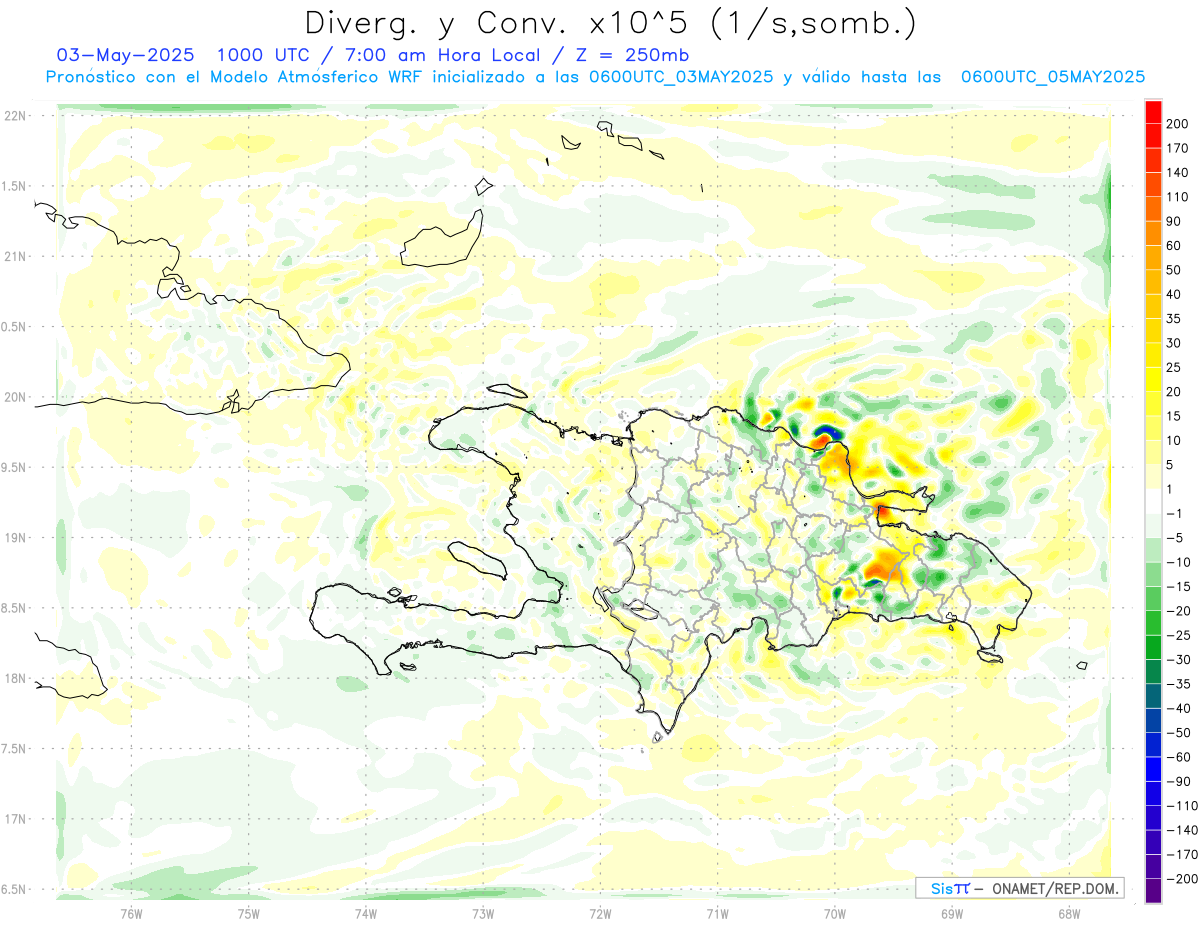Image resolution: width=1200 pixels, height=927 pixels.
Task: Click the latitude label '22N'
Action: click(x=16, y=116)
